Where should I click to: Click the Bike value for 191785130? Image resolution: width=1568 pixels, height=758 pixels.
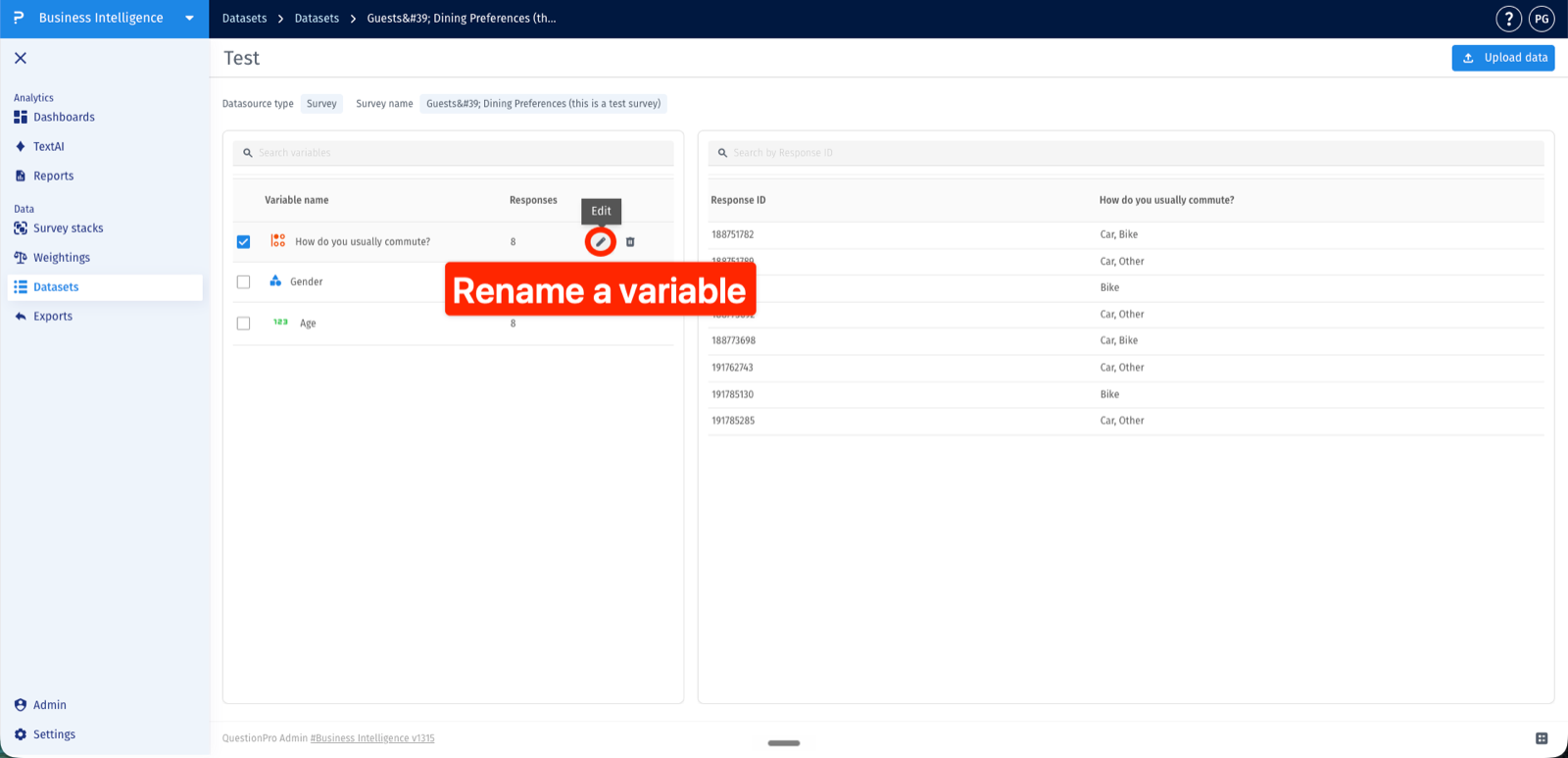[1109, 394]
